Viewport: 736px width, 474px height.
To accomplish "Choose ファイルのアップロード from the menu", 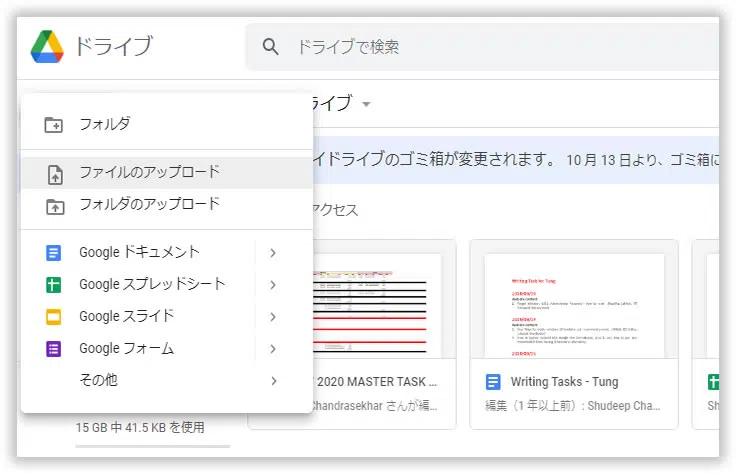I will coord(167,173).
